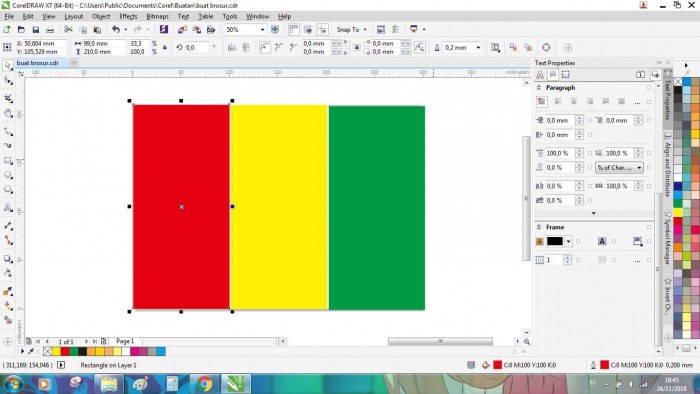Open the Effects menu
Image resolution: width=700 pixels, height=394 pixels.
click(128, 17)
